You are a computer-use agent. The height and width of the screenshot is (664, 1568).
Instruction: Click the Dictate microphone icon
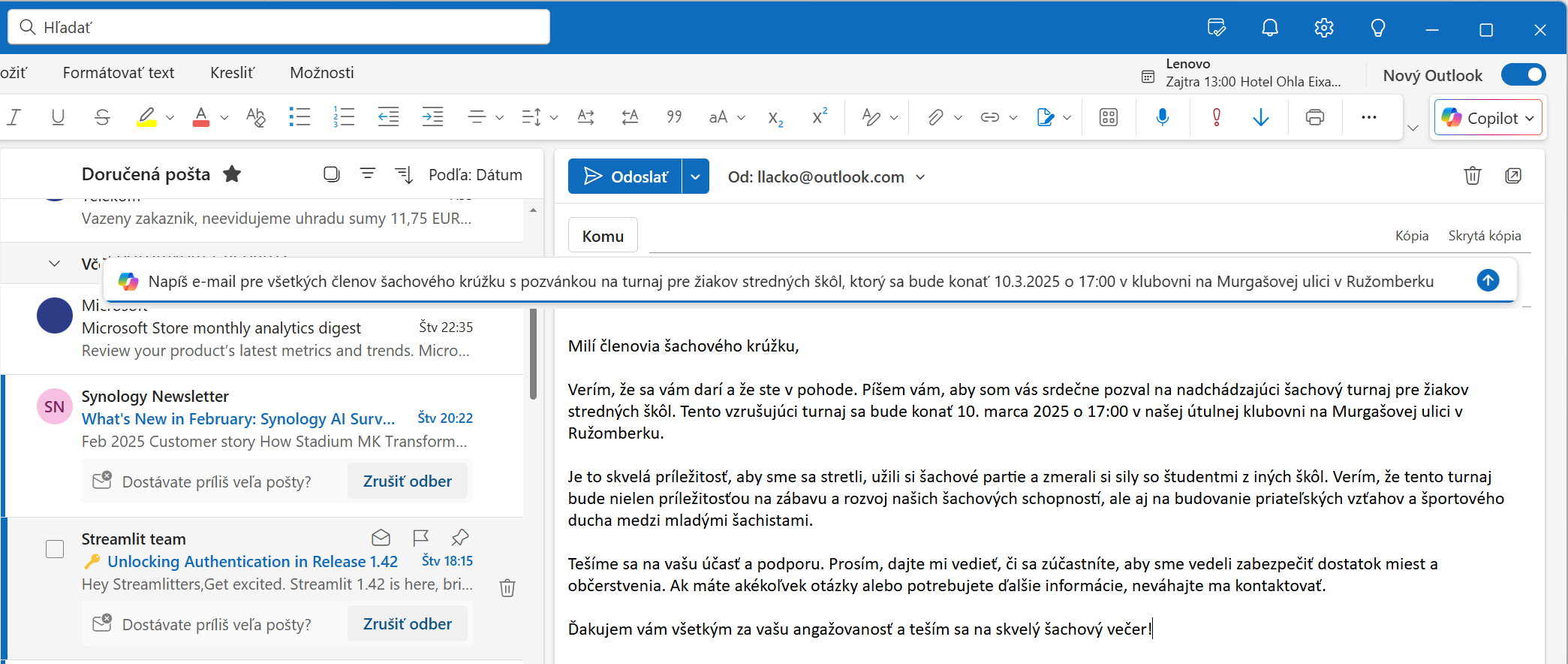point(1162,117)
